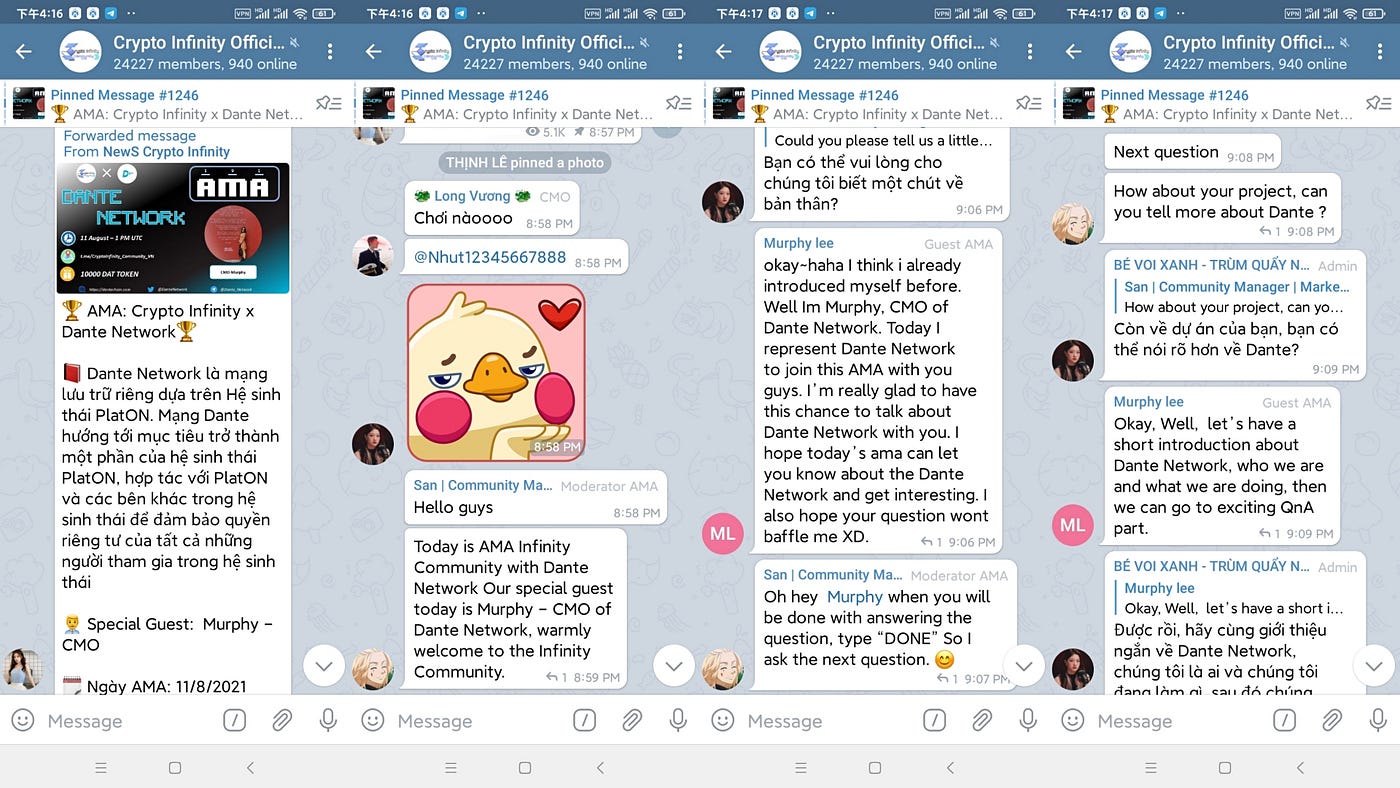
Task: Open the pink ML avatar beside the baffle me XD message
Action: coord(723,532)
